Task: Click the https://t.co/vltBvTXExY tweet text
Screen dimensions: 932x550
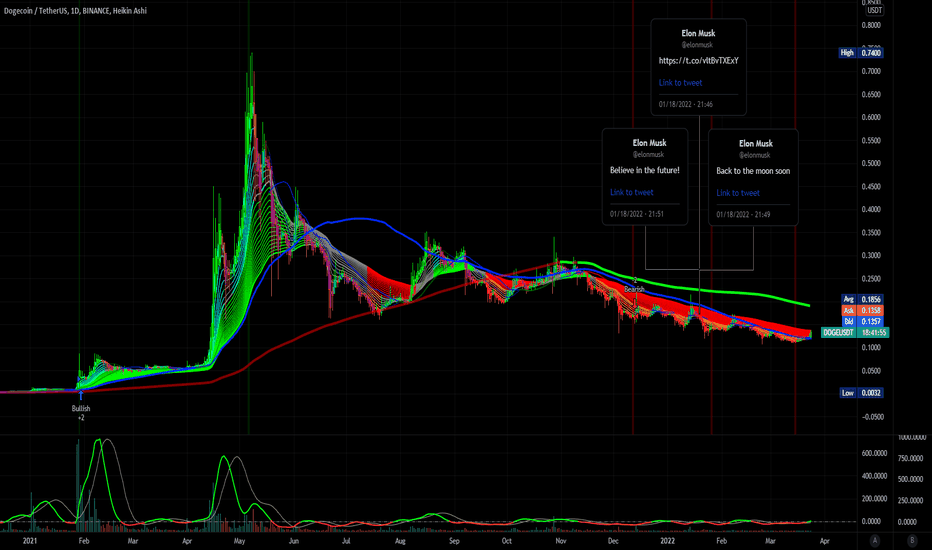Action: (698, 61)
